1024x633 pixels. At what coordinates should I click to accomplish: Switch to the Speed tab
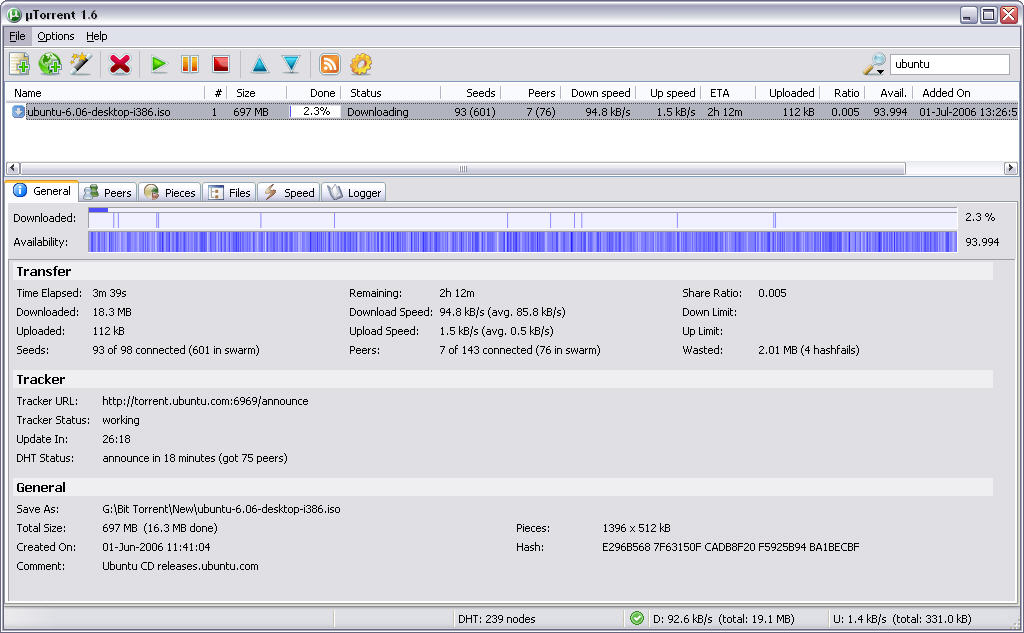pyautogui.click(x=289, y=193)
